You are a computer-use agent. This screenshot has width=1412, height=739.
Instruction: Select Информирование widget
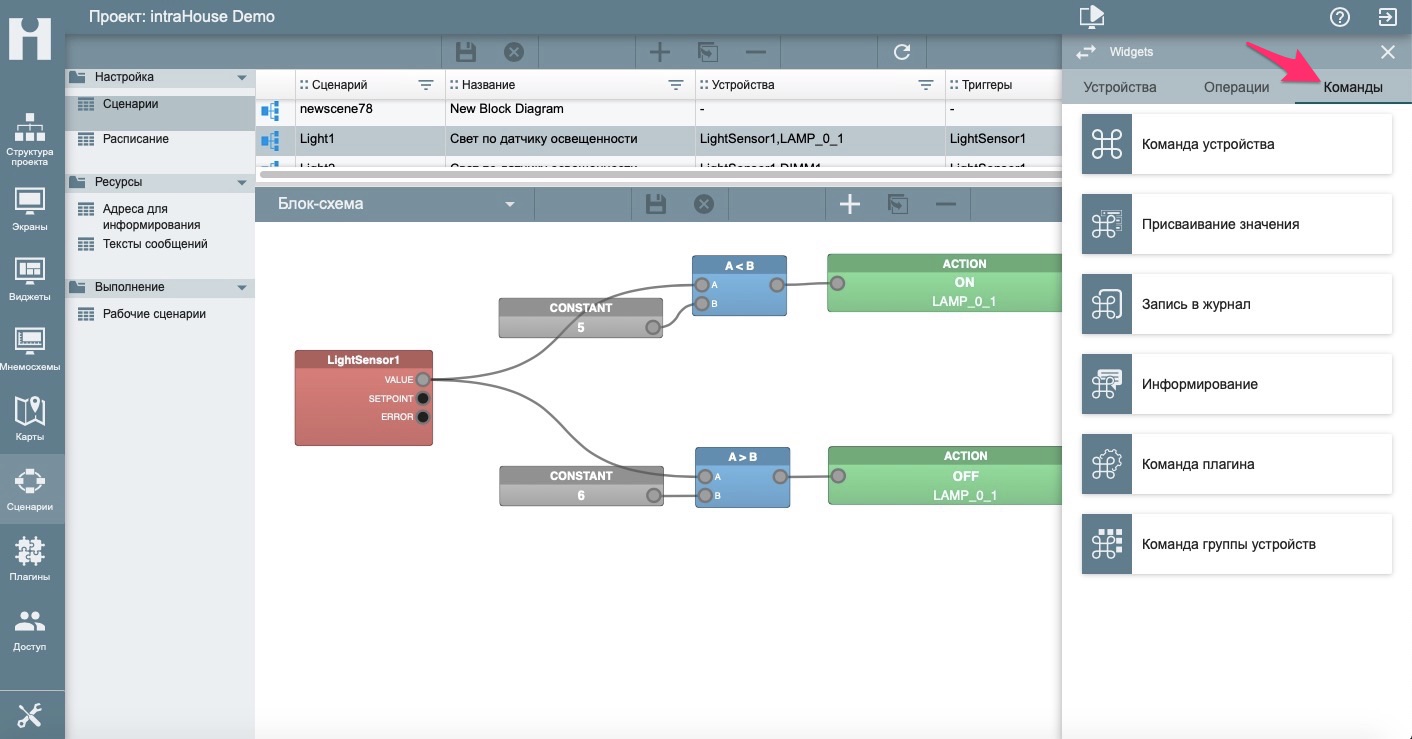pos(1237,384)
